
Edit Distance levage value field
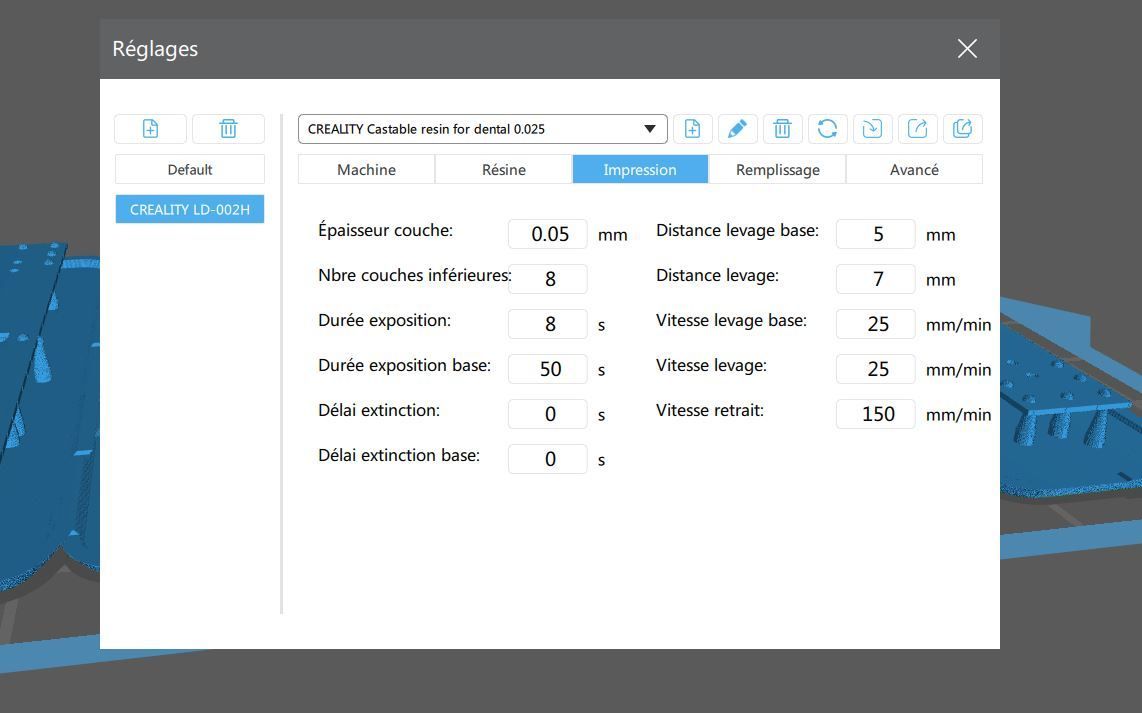click(875, 279)
